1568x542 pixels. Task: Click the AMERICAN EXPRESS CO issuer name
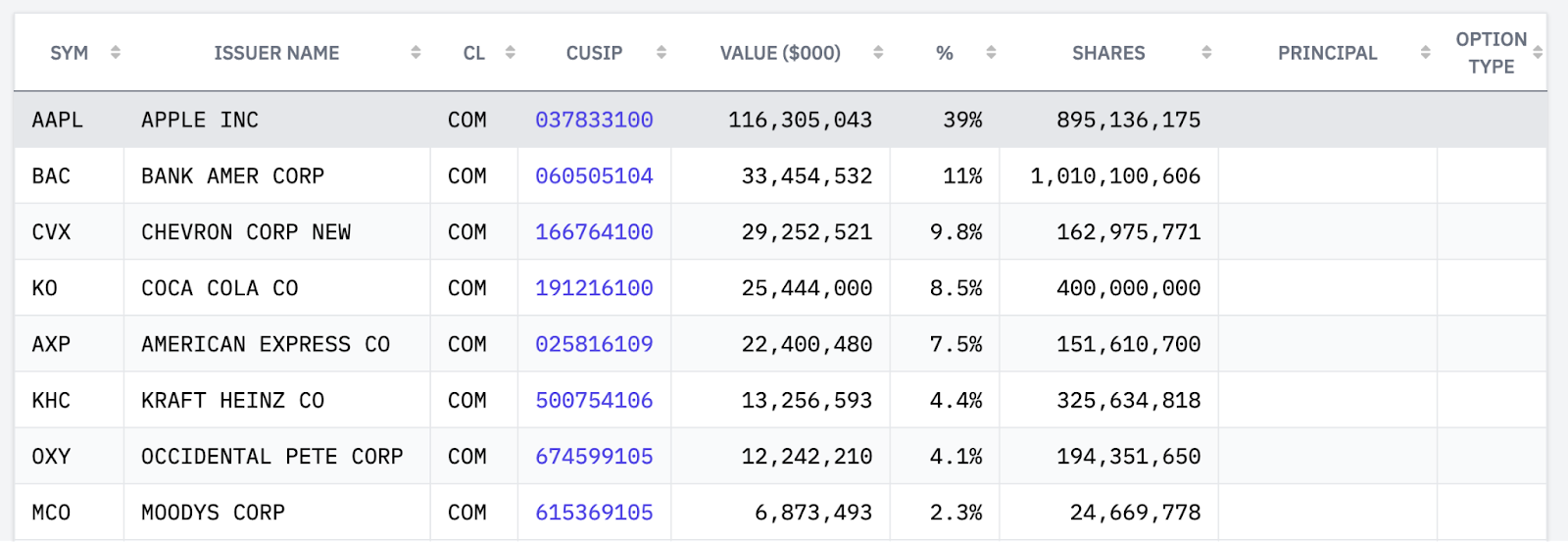[266, 344]
